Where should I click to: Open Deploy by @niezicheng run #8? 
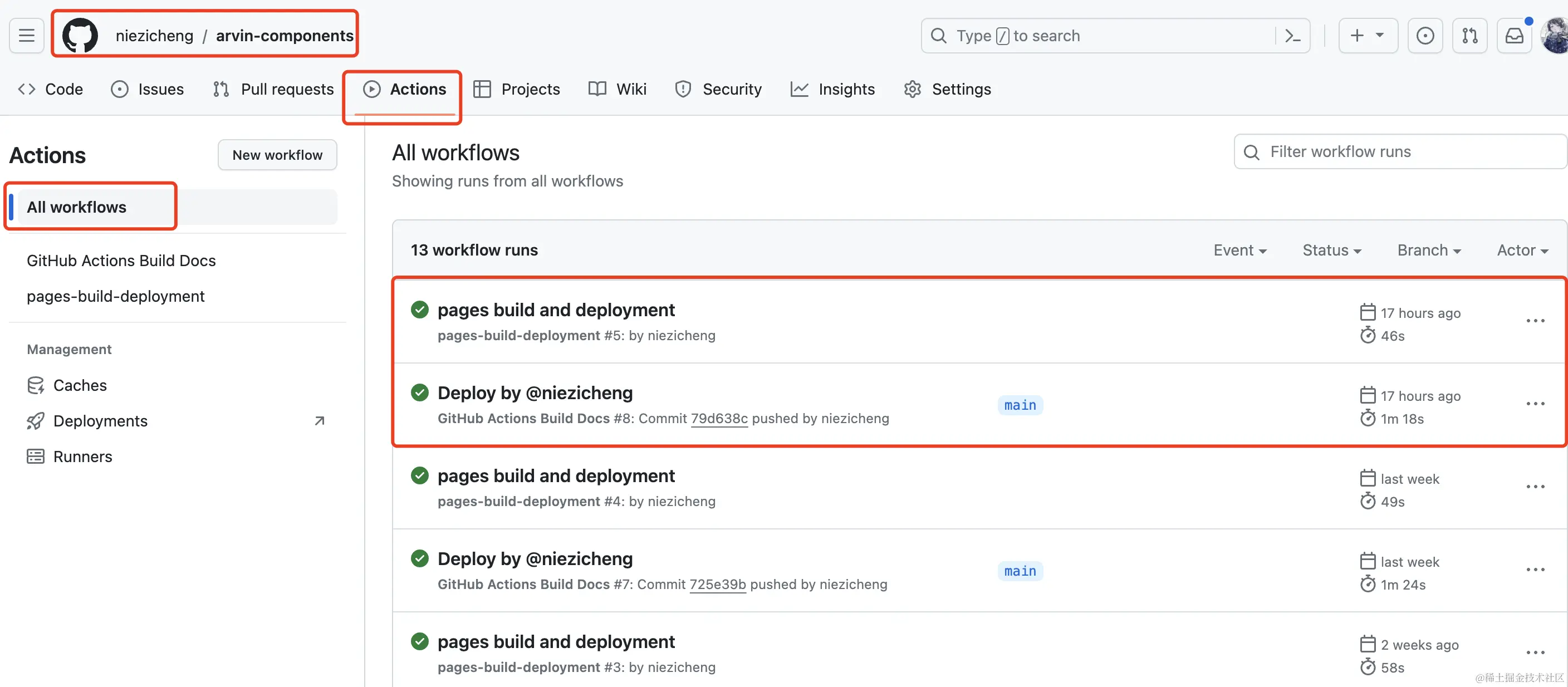coord(535,393)
